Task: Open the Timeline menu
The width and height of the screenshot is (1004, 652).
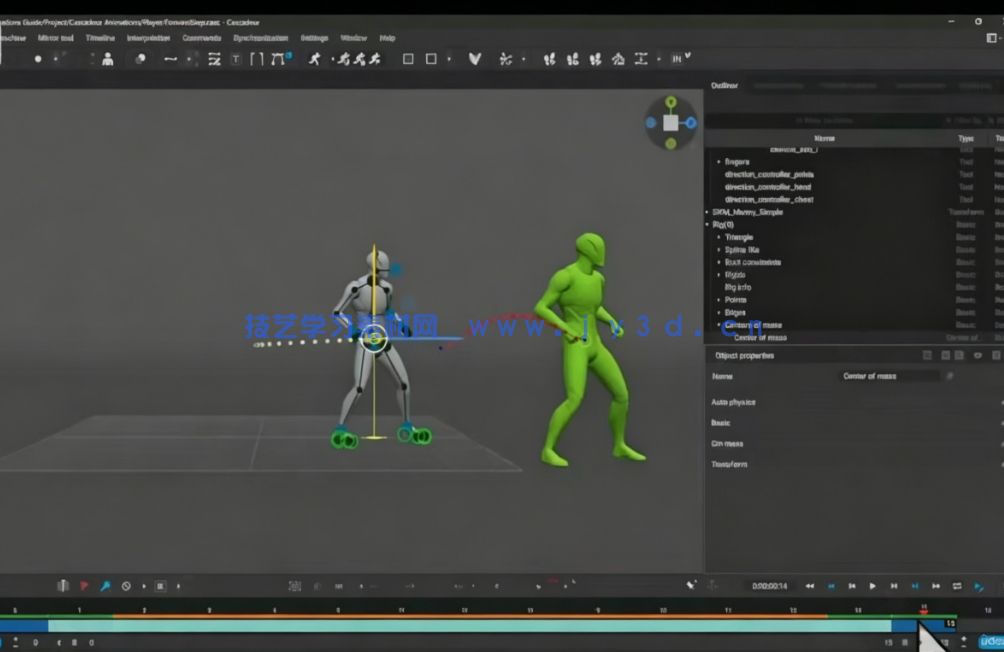Action: click(100, 38)
